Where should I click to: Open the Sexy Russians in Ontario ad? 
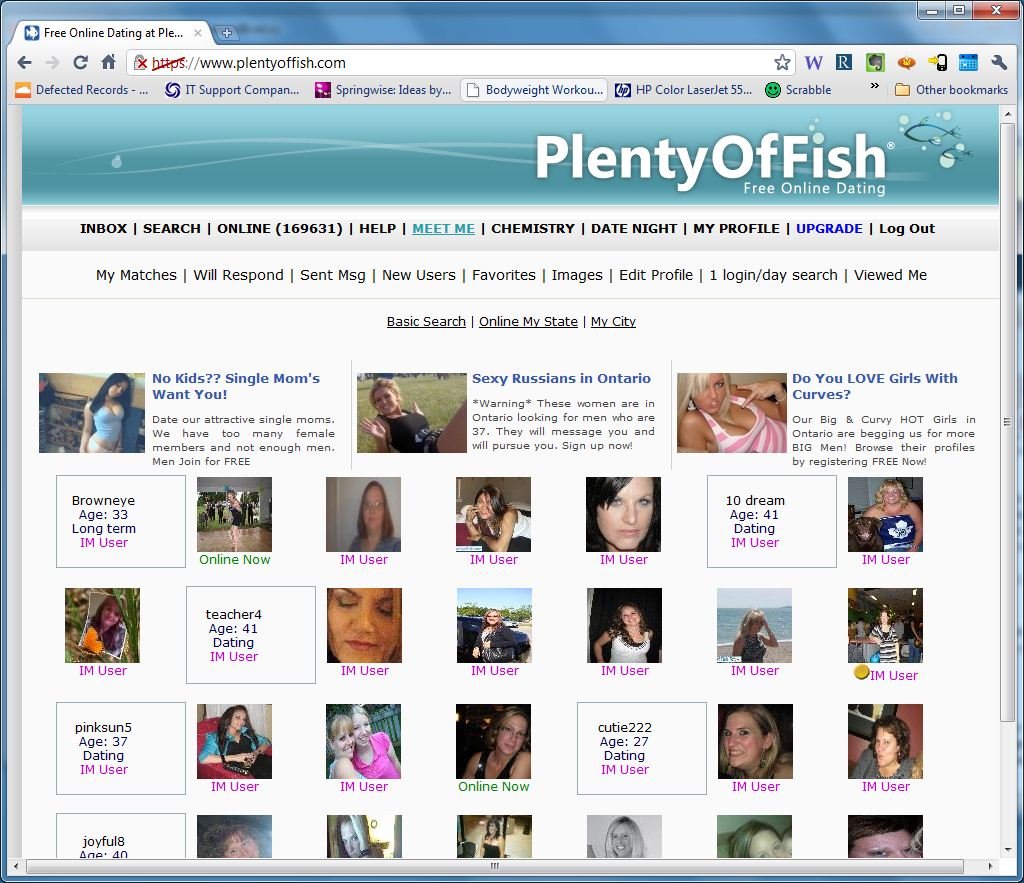[x=561, y=378]
